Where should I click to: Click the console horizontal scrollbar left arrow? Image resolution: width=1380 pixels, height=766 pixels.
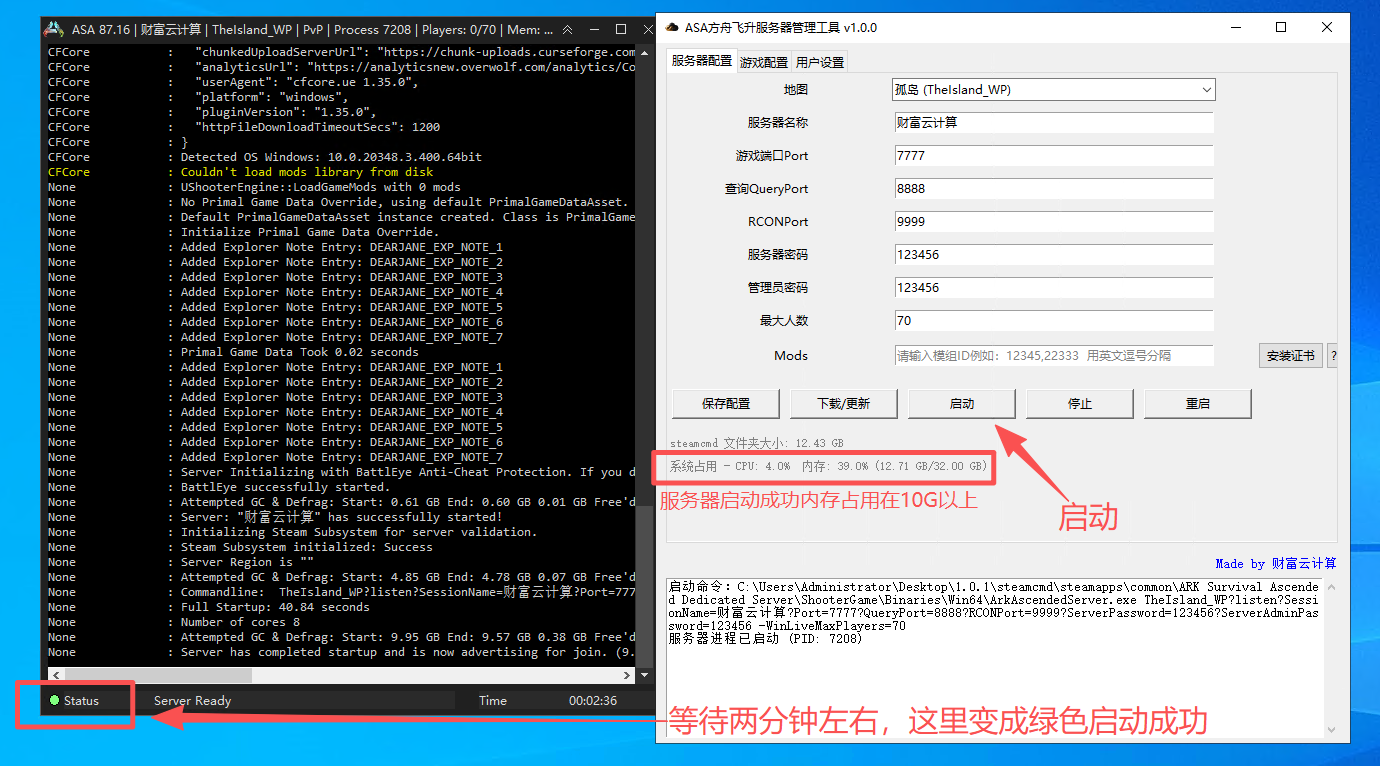(56, 677)
